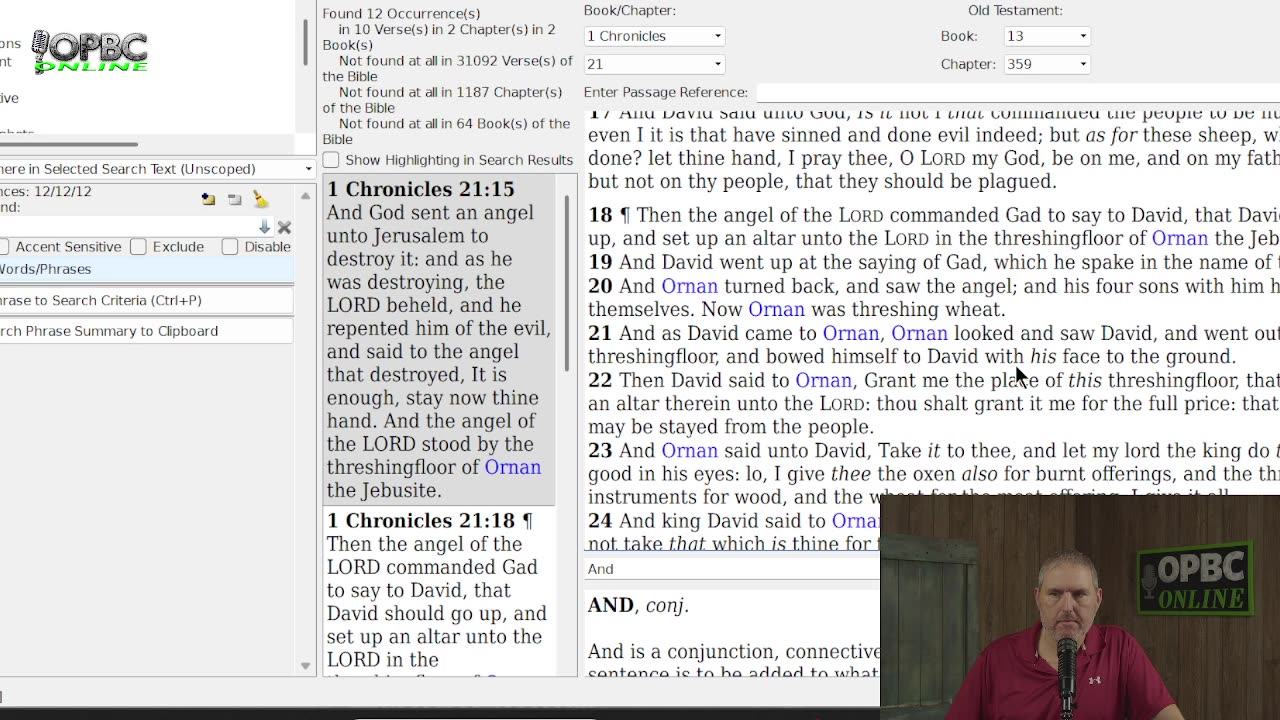Click verse number 21 in scripture pane
Image resolution: width=1280 pixels, height=720 pixels.
[599, 333]
